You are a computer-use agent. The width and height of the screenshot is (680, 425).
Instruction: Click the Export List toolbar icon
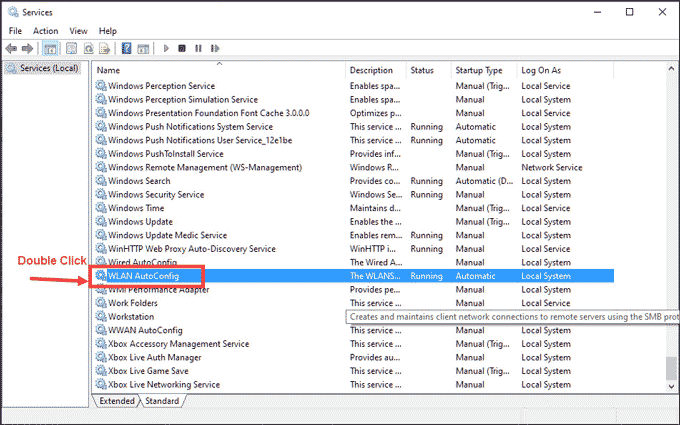(105, 49)
